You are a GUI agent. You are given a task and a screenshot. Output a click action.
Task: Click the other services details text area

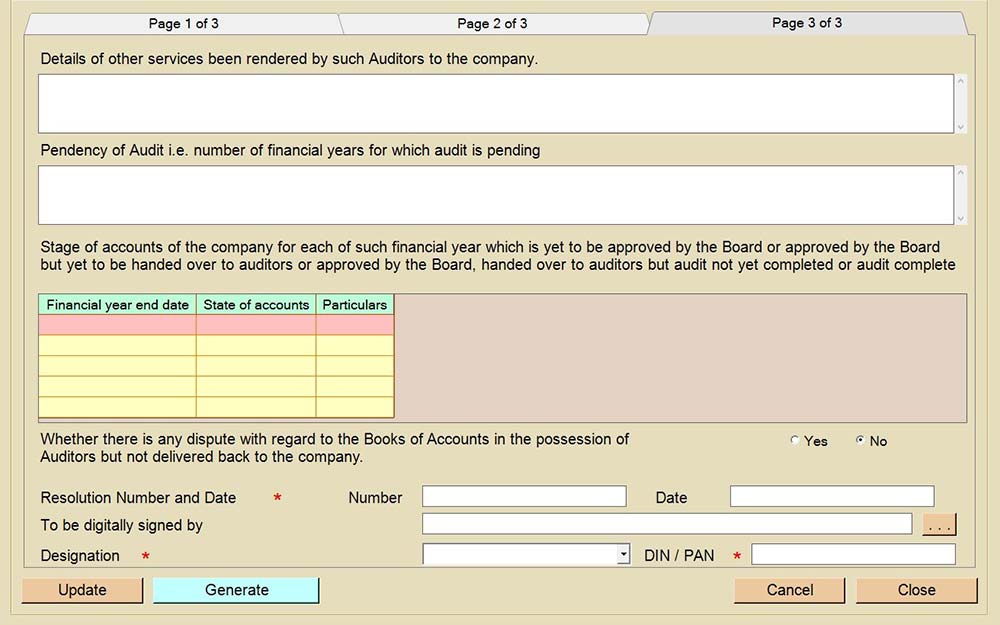click(x=496, y=103)
